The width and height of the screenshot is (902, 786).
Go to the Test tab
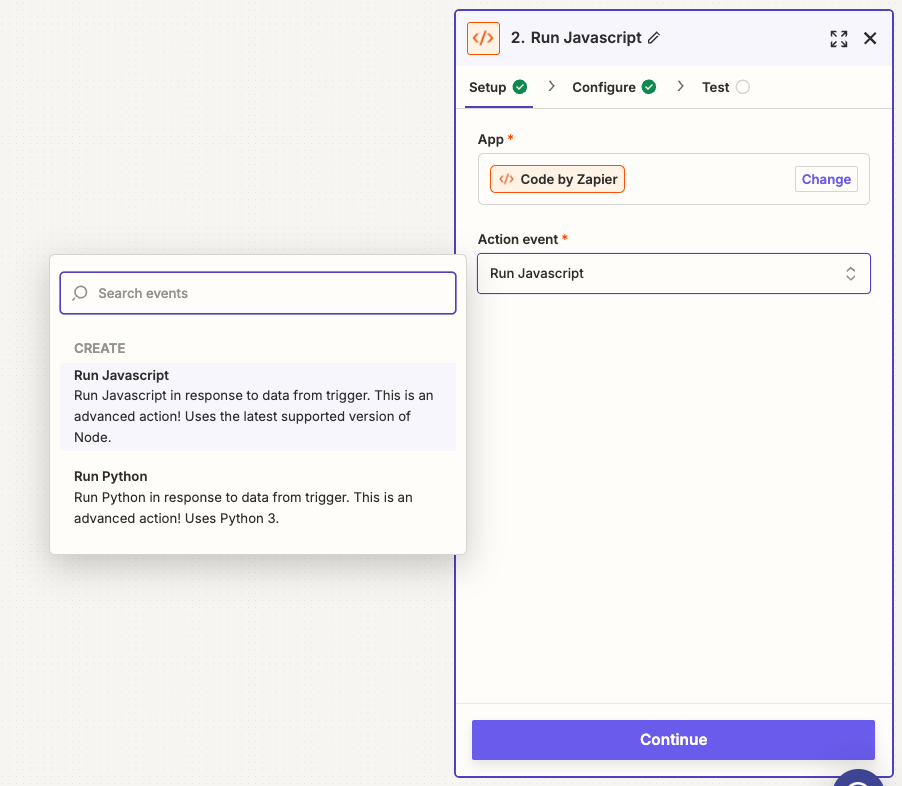point(725,87)
